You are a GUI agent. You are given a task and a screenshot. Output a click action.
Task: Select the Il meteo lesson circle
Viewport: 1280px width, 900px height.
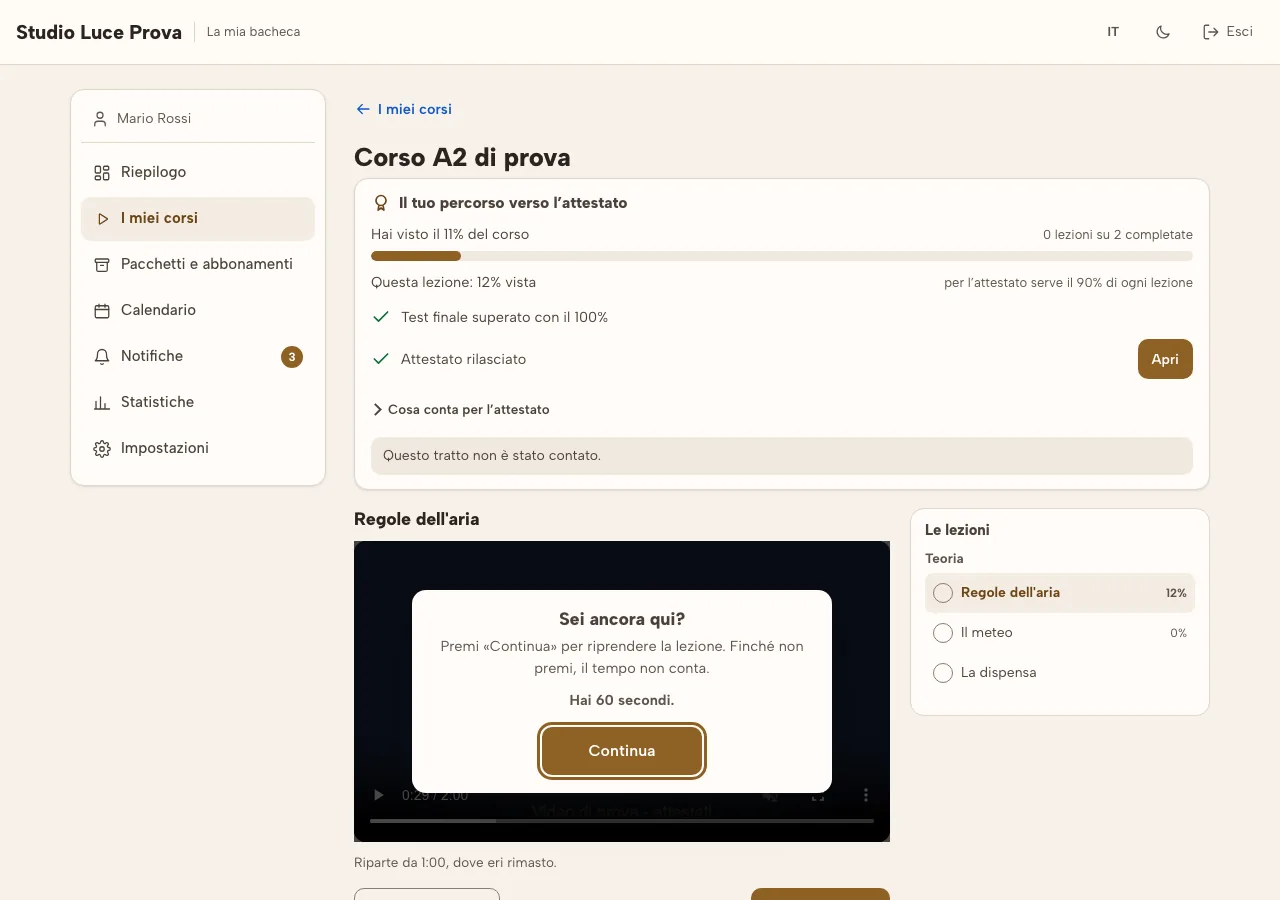(x=942, y=633)
